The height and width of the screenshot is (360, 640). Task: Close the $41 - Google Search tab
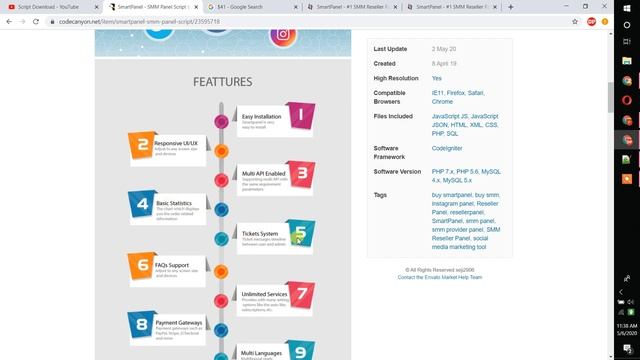[296, 7]
